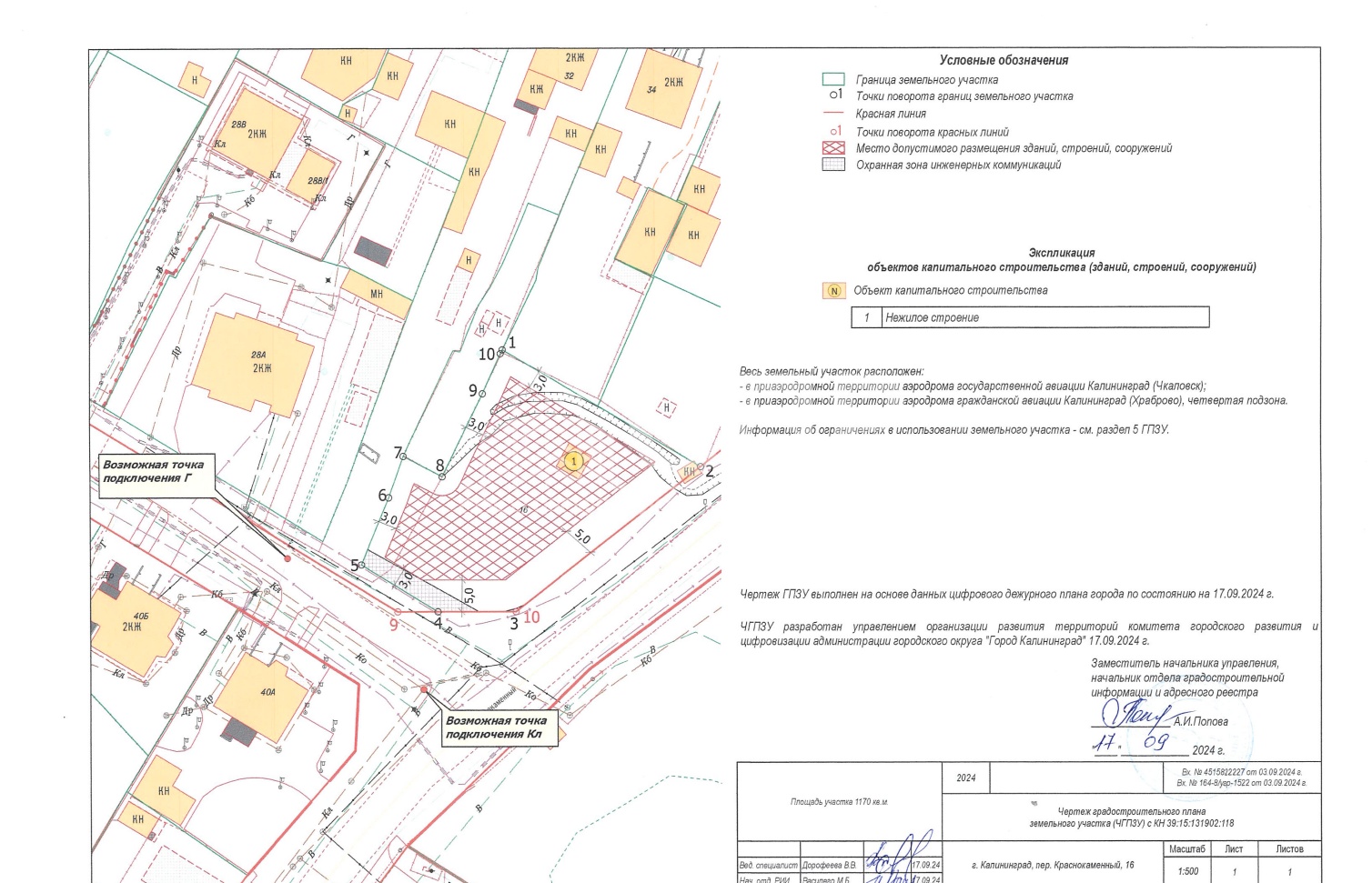Click the dotted protection zone legend symbol

[833, 165]
